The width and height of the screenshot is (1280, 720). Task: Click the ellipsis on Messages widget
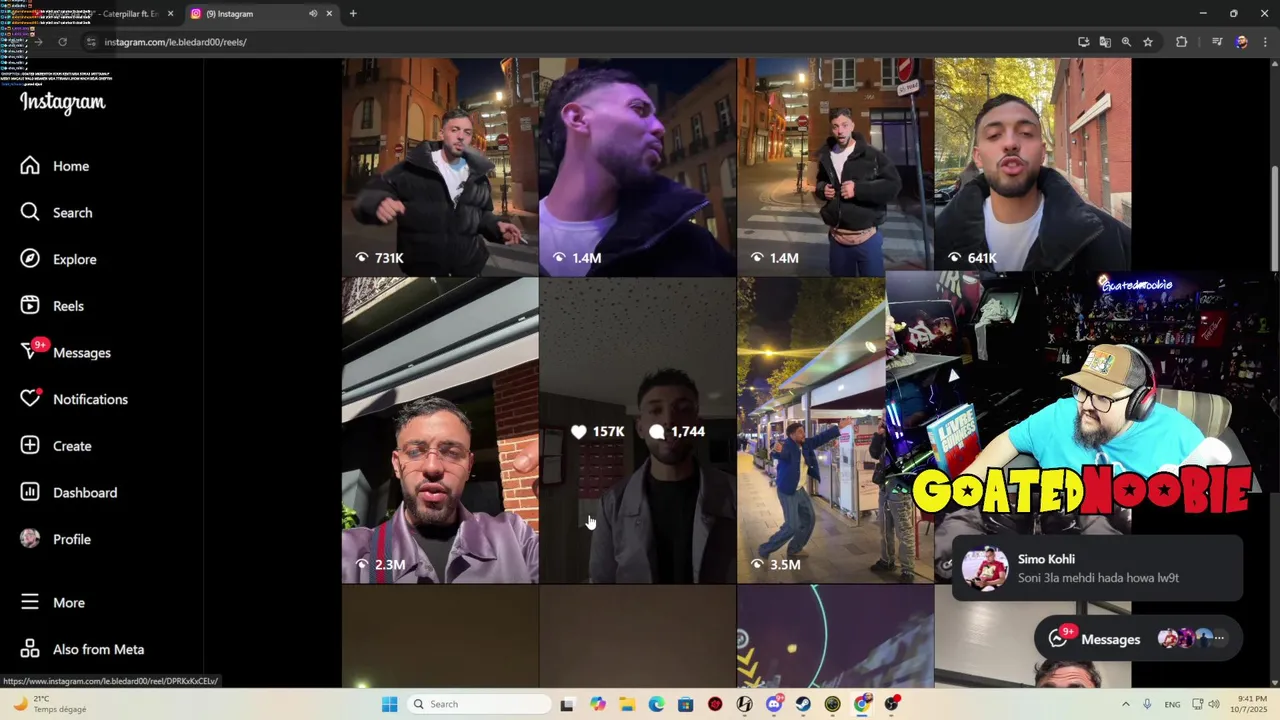(x=1218, y=638)
